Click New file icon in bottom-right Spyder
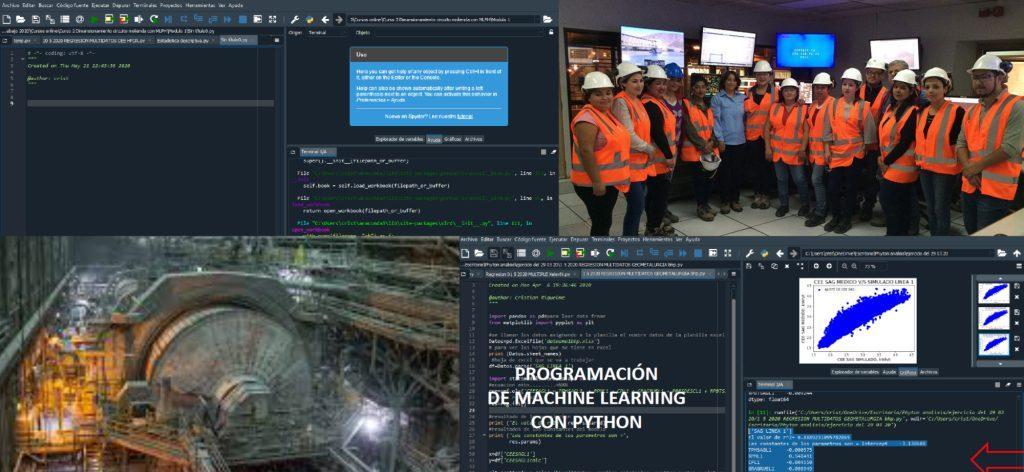Viewport: 1024px width, 472px height. (465, 253)
